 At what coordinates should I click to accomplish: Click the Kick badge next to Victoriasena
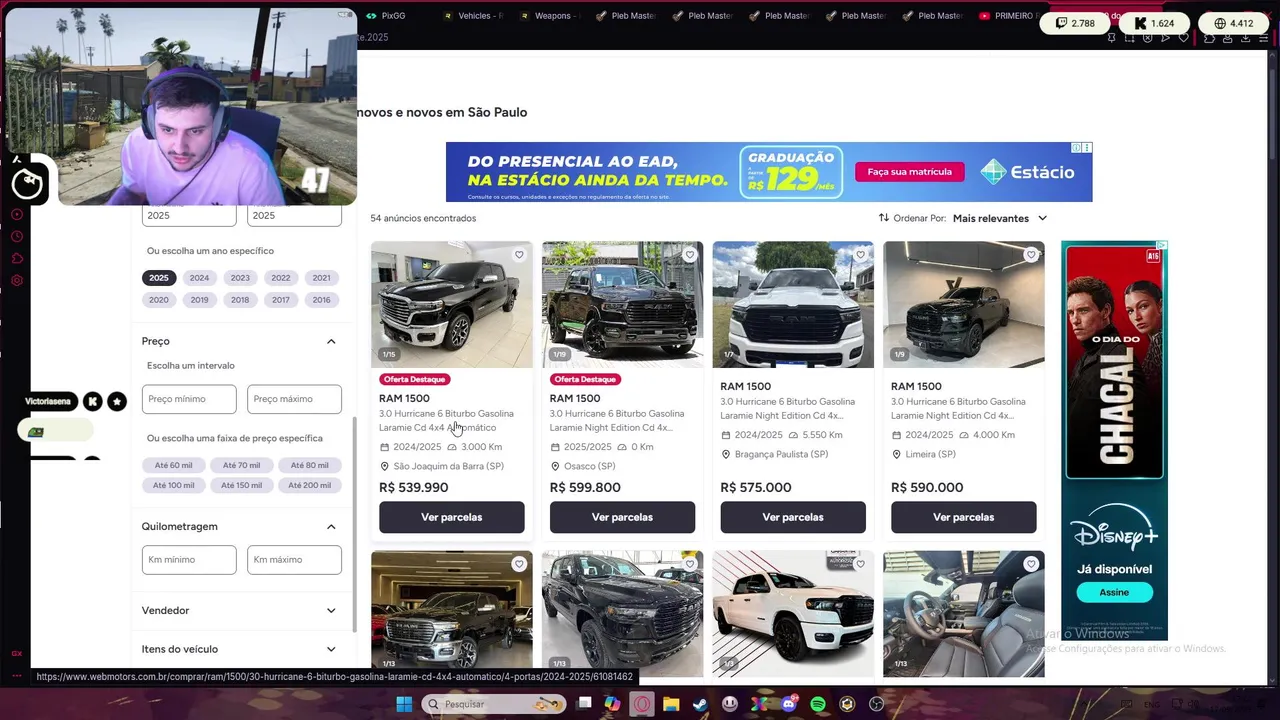(x=92, y=401)
